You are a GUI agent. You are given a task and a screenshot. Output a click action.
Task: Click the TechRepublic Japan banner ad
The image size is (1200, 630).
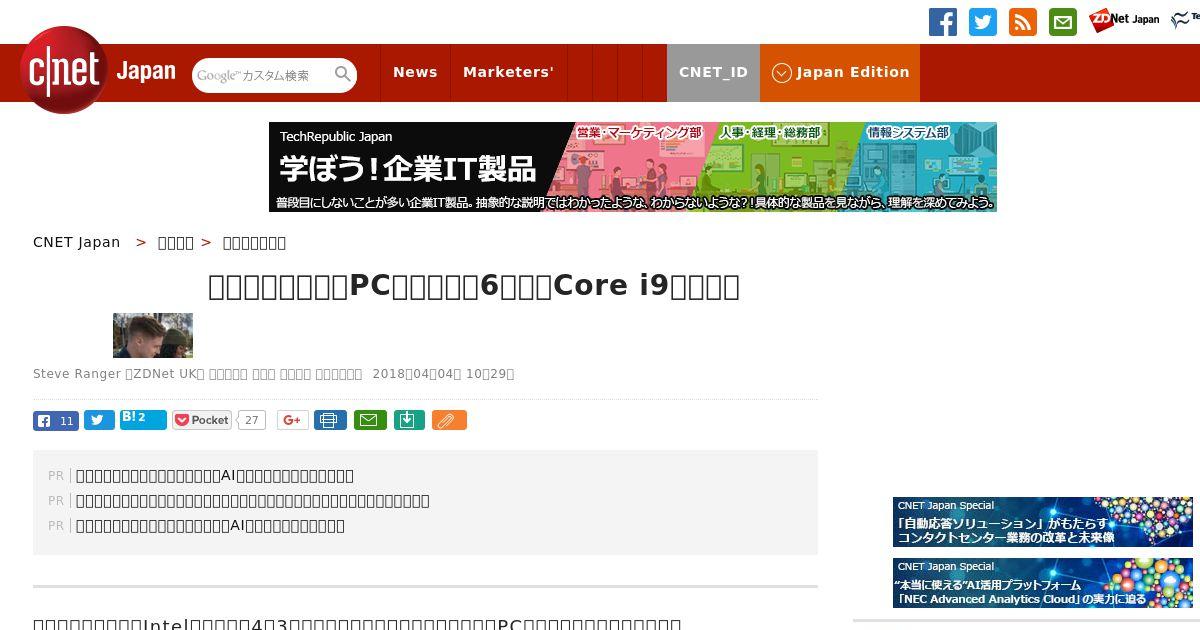click(633, 167)
